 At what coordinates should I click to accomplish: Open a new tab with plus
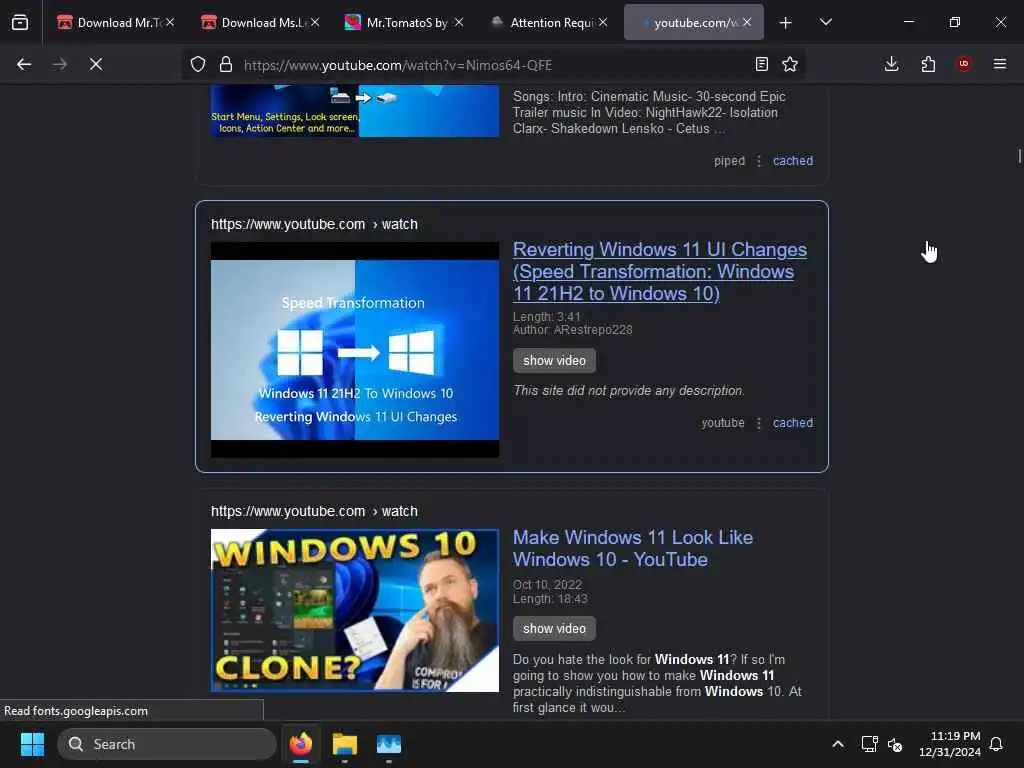[x=786, y=23]
